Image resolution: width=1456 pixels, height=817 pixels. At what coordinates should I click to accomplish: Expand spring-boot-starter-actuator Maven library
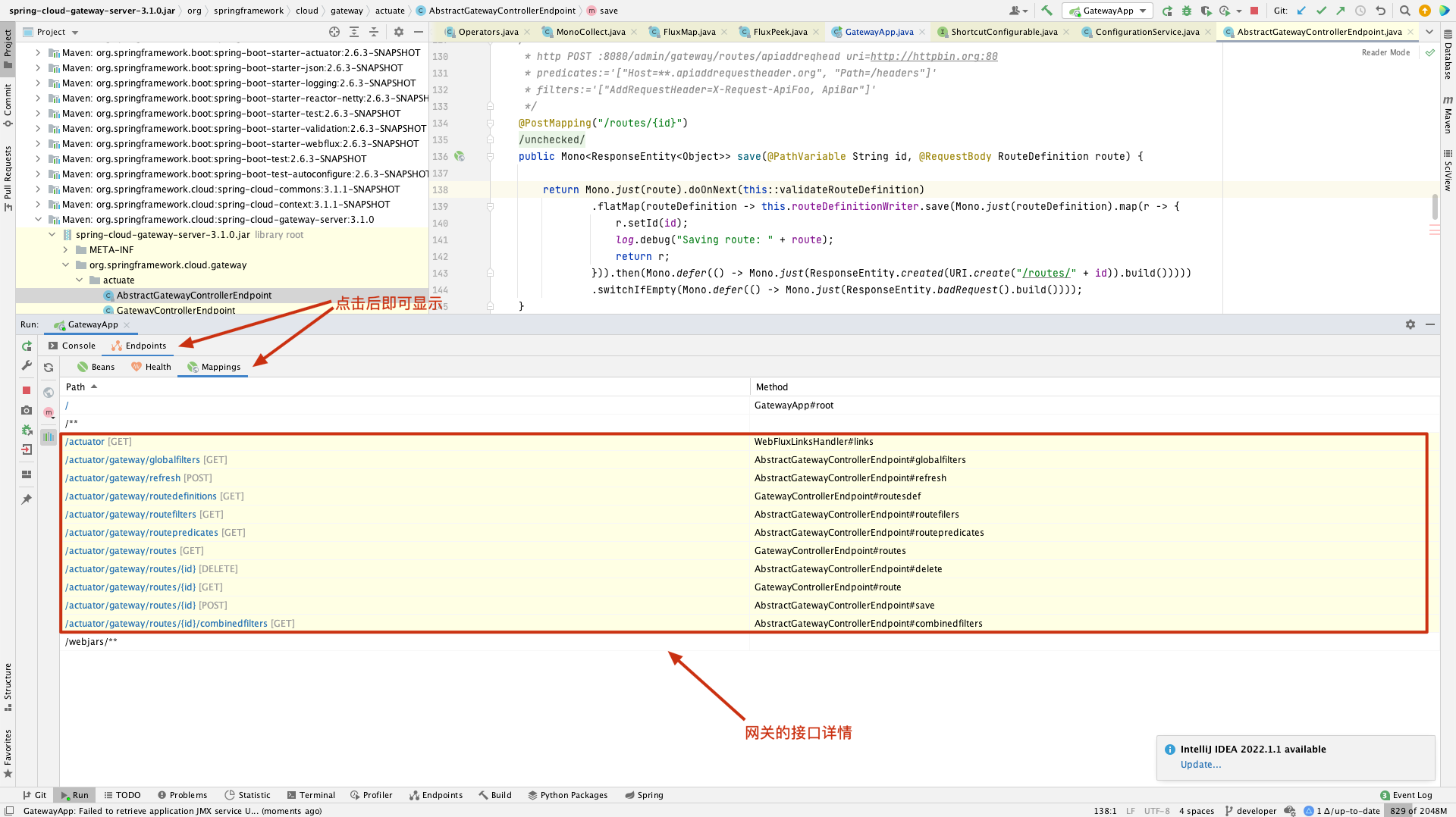38,53
